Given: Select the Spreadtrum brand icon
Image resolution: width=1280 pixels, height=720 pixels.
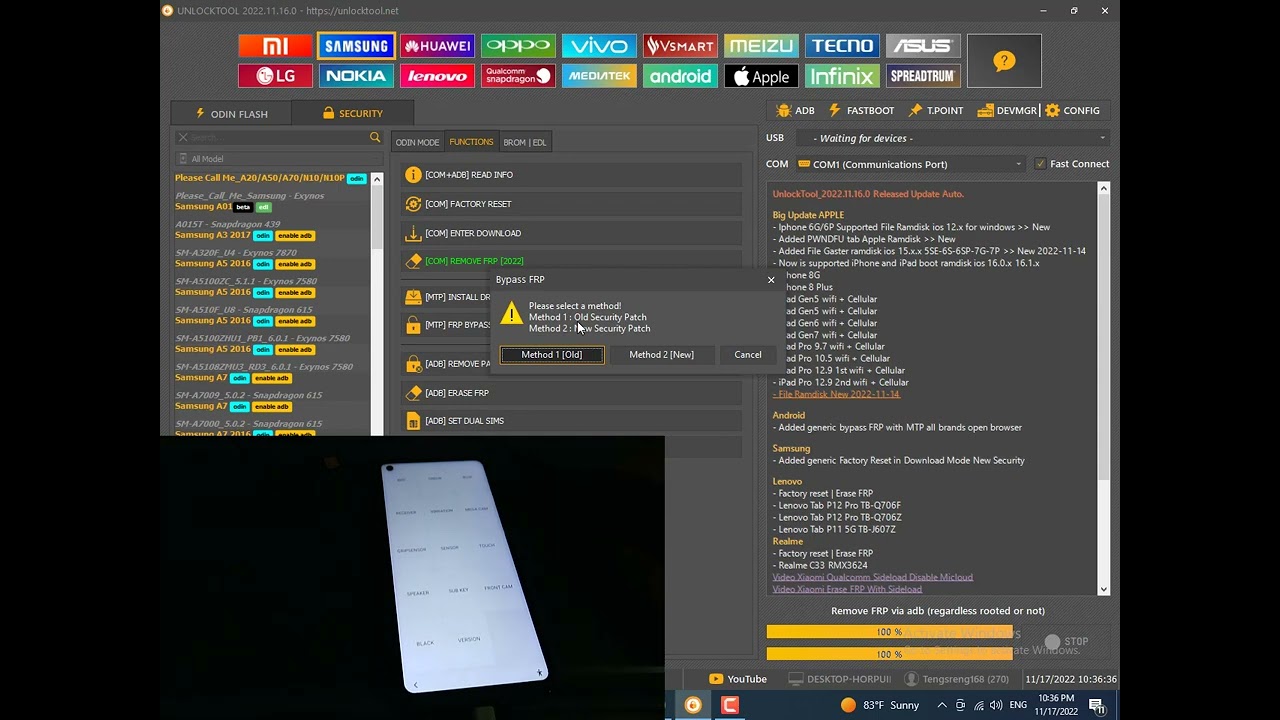Looking at the screenshot, I should click(x=923, y=76).
